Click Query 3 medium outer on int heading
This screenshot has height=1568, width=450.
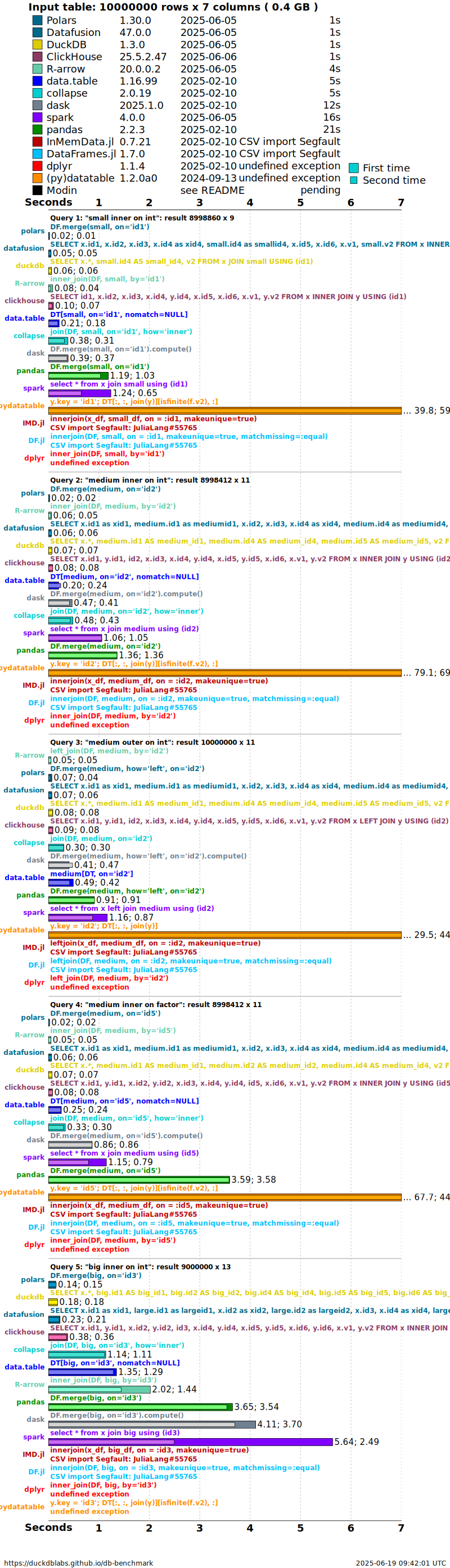[x=152, y=742]
